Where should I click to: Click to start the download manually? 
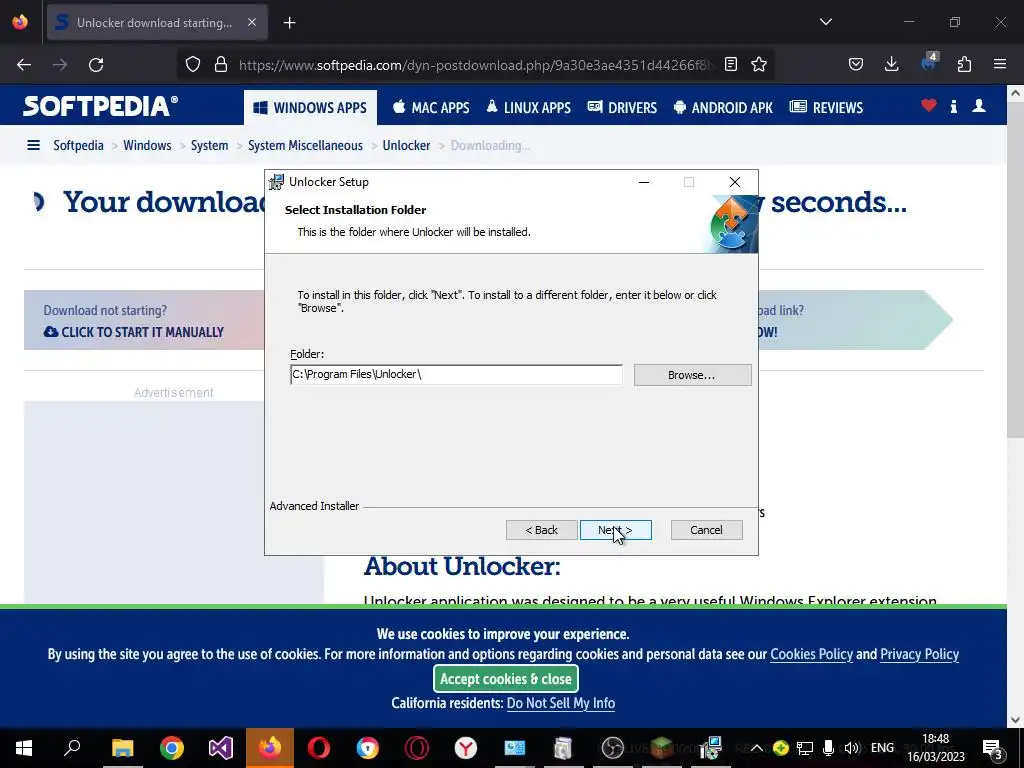coord(134,332)
